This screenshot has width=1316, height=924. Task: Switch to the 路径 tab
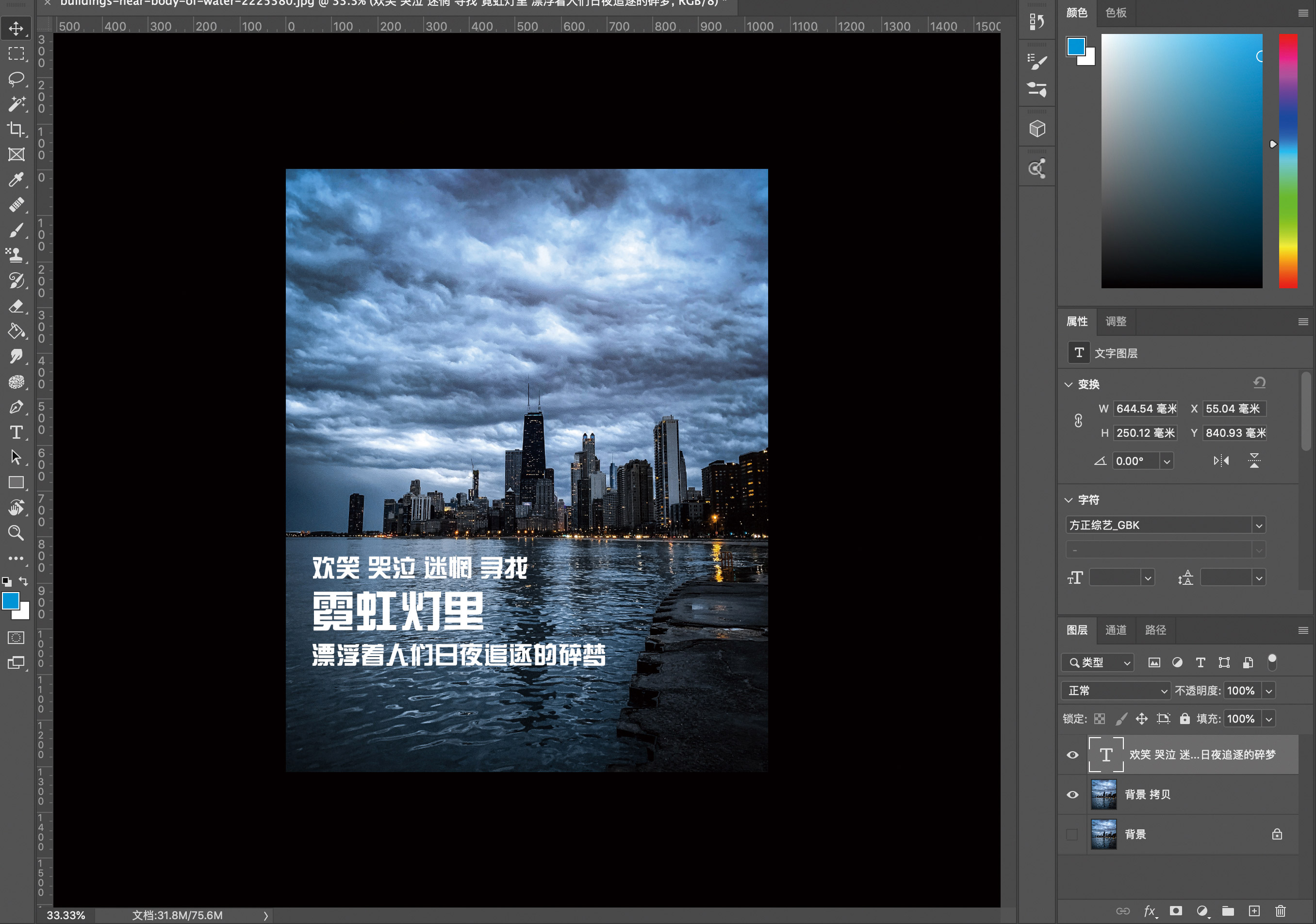pos(1155,630)
